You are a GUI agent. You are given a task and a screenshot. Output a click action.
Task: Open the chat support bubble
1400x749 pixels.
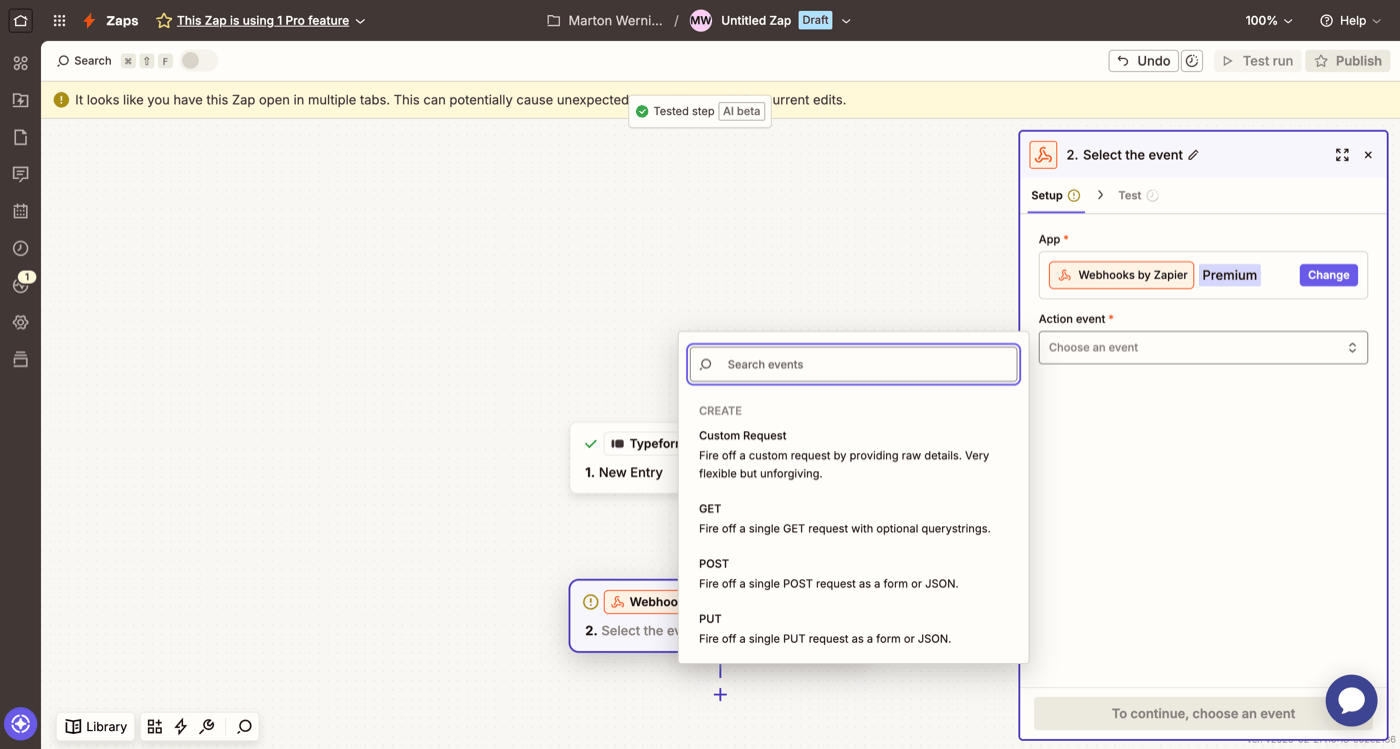pyautogui.click(x=1351, y=700)
